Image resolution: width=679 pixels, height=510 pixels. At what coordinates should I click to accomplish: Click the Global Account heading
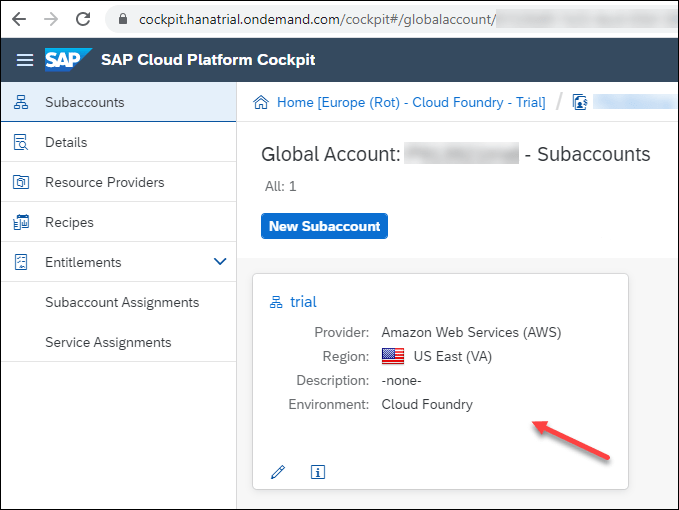coord(456,154)
